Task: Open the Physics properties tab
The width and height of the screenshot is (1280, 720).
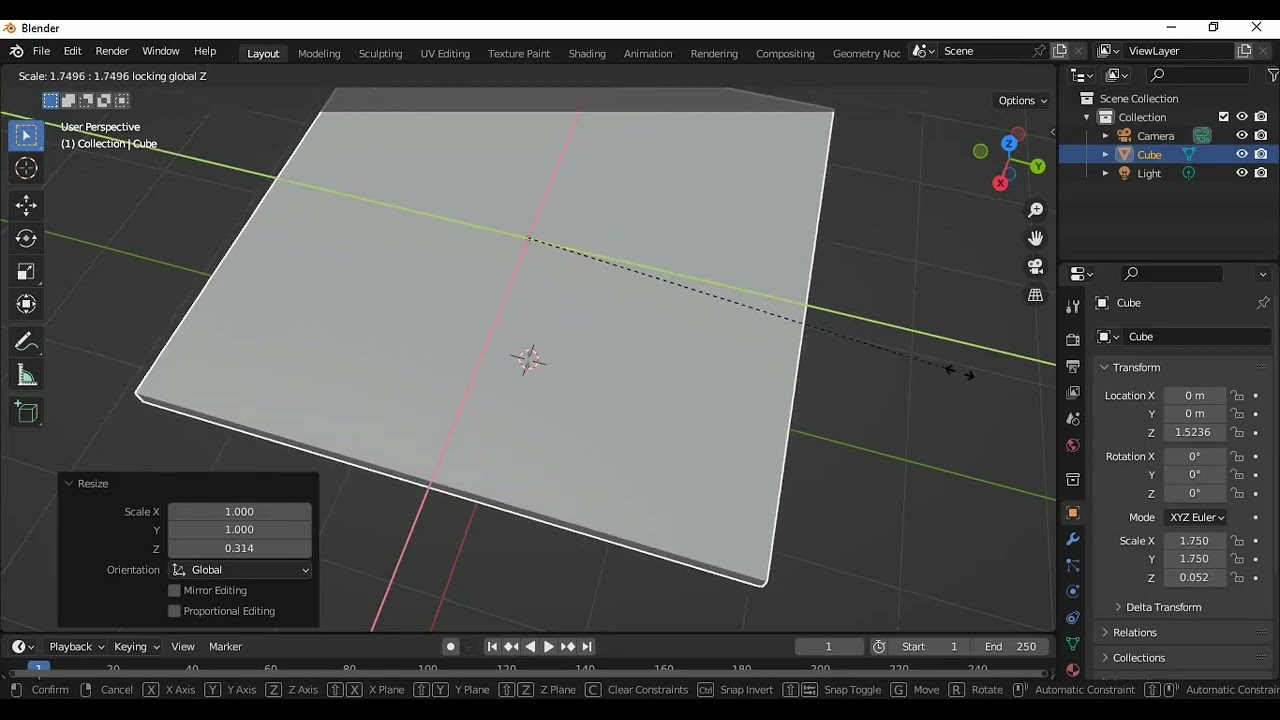Action: click(x=1073, y=591)
